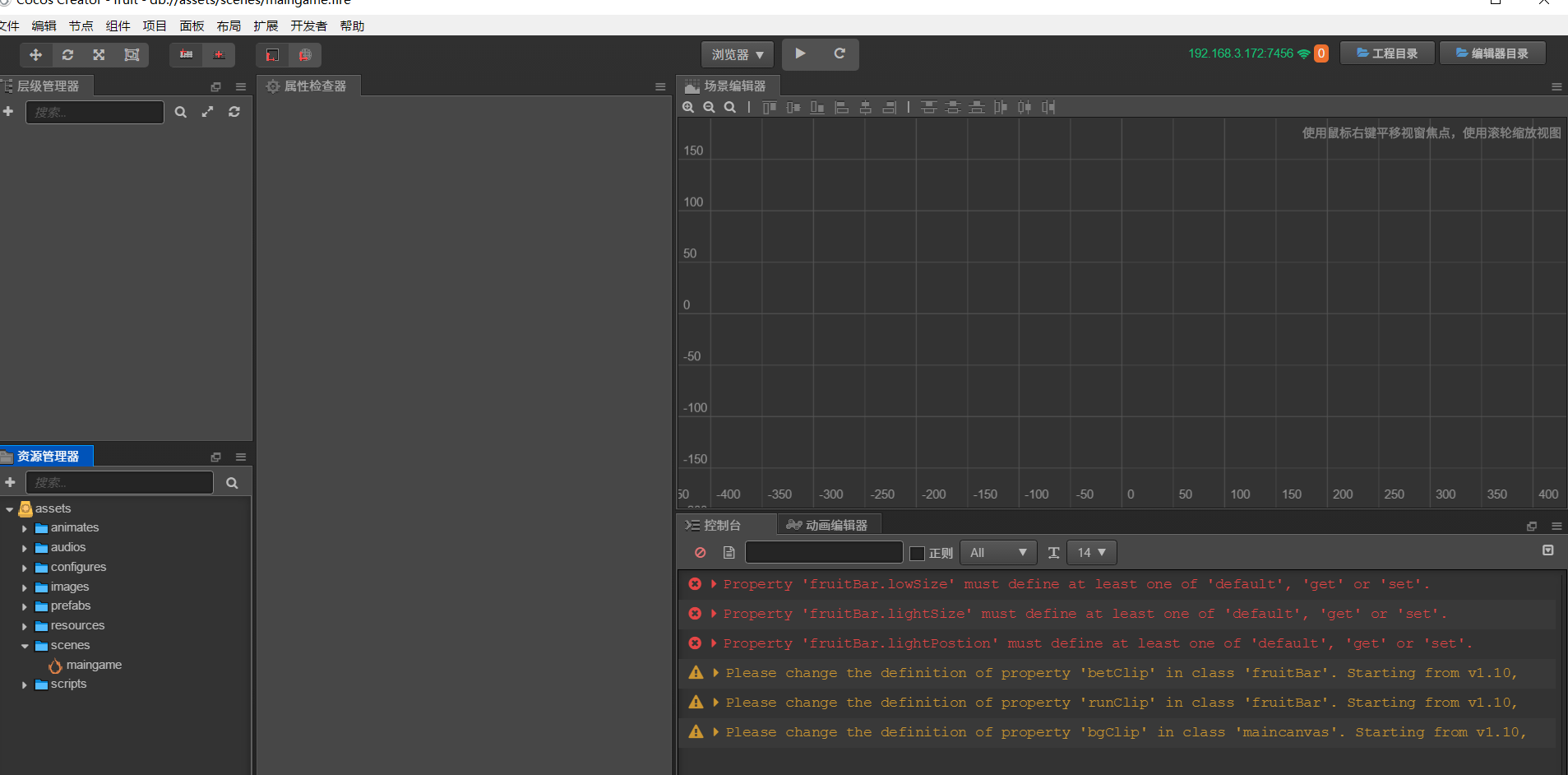Viewport: 1568px width, 775px height.
Task: Open the 布局 menu
Action: (x=229, y=26)
